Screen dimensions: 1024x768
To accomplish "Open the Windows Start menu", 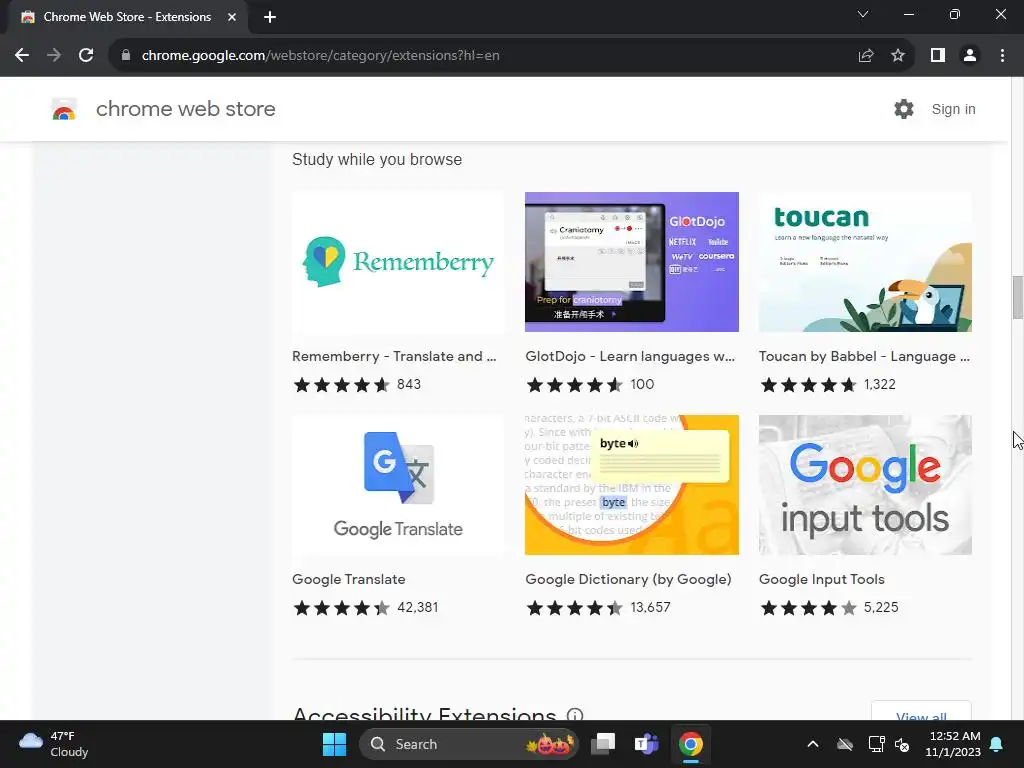I will coord(334,744).
